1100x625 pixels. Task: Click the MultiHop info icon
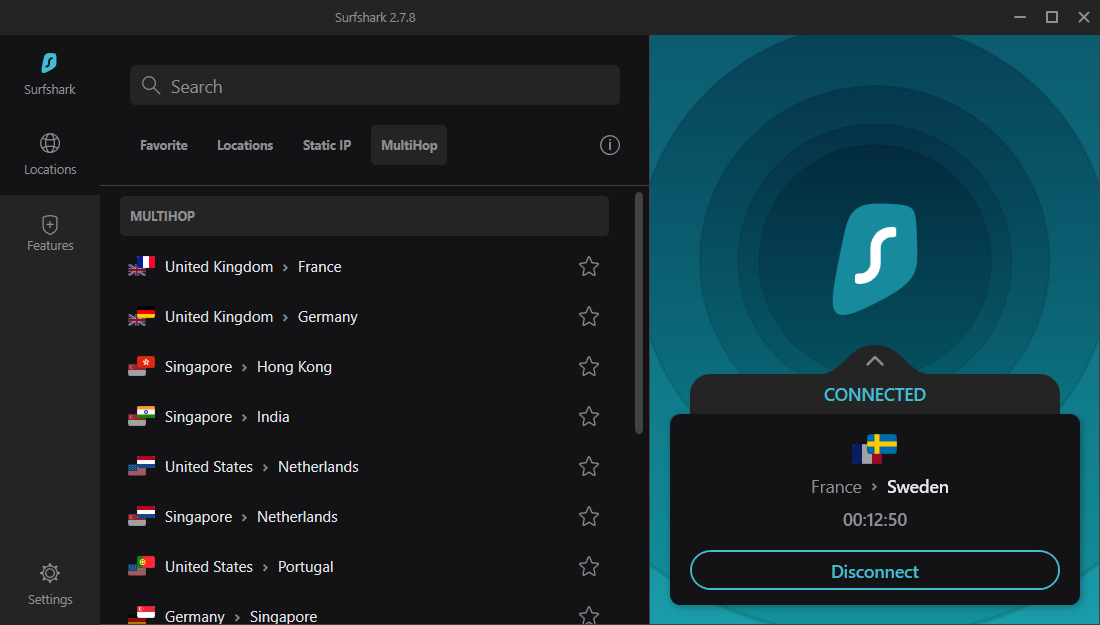[x=610, y=145]
